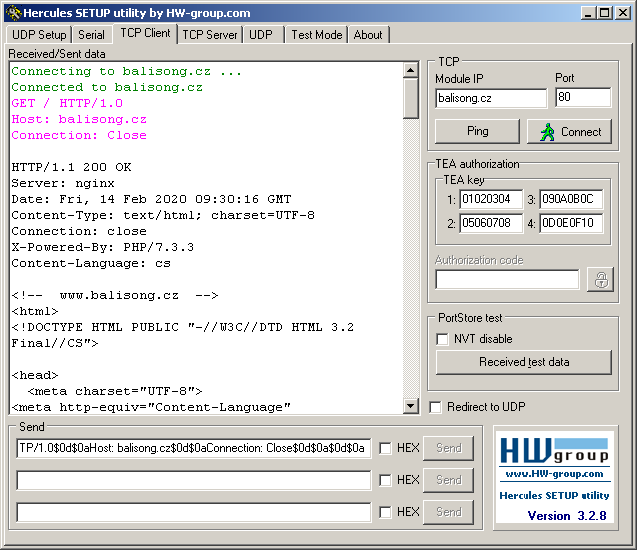Toggle HEX checkbox for first send line

[385, 448]
